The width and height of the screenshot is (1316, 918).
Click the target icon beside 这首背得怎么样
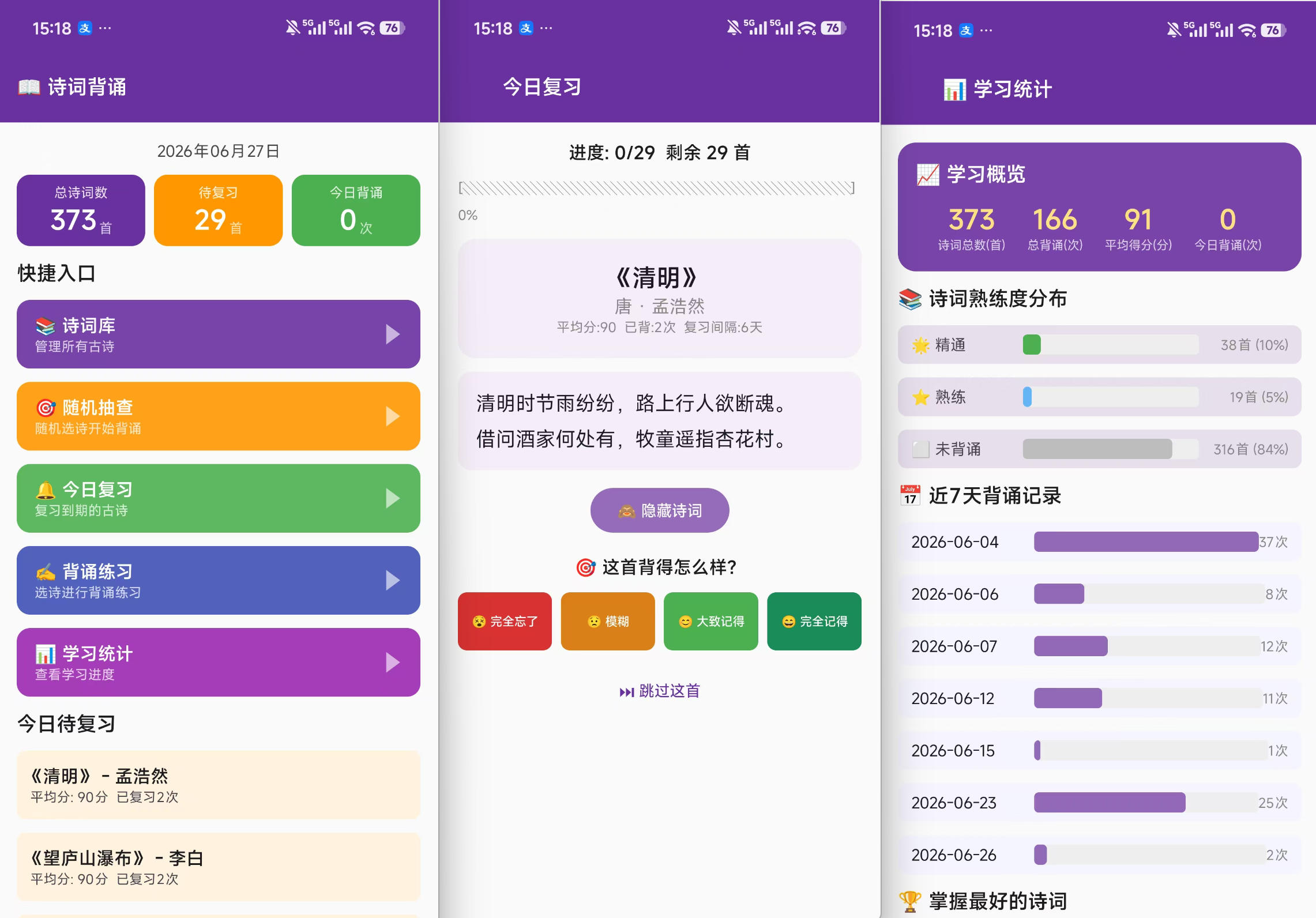tap(585, 567)
